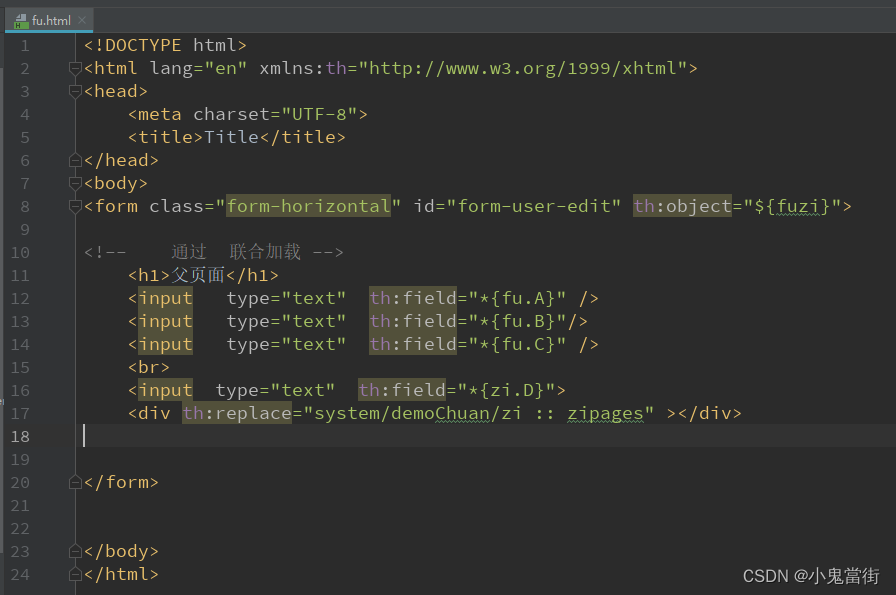This screenshot has width=896, height=595.
Task: Click the zipages fragment name
Action: [605, 413]
